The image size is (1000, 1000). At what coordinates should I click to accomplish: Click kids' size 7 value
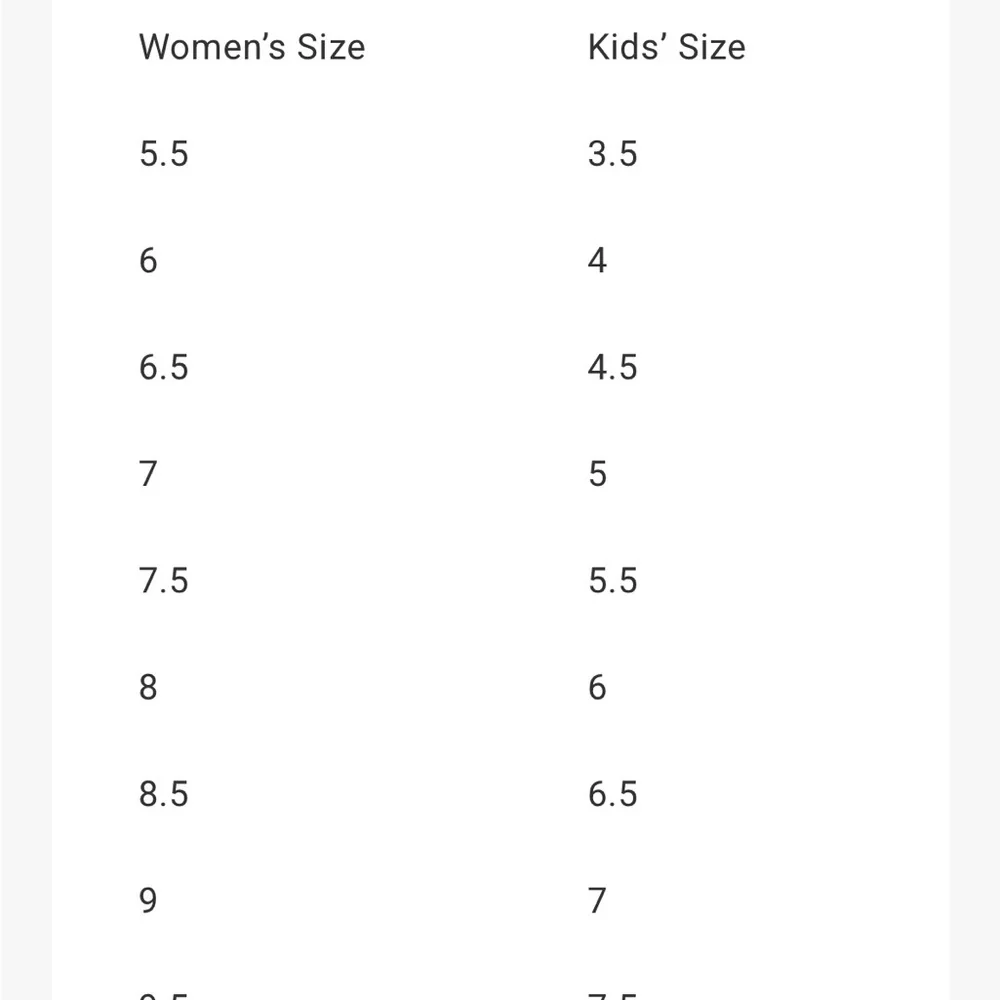597,901
